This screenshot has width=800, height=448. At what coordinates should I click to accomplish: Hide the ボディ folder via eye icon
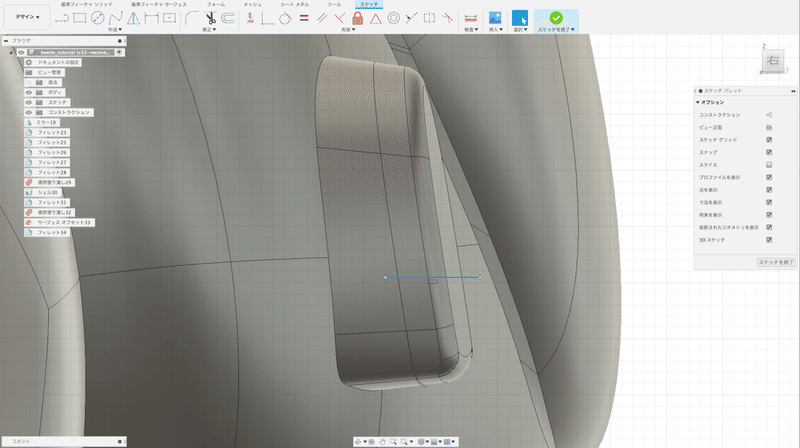click(29, 92)
